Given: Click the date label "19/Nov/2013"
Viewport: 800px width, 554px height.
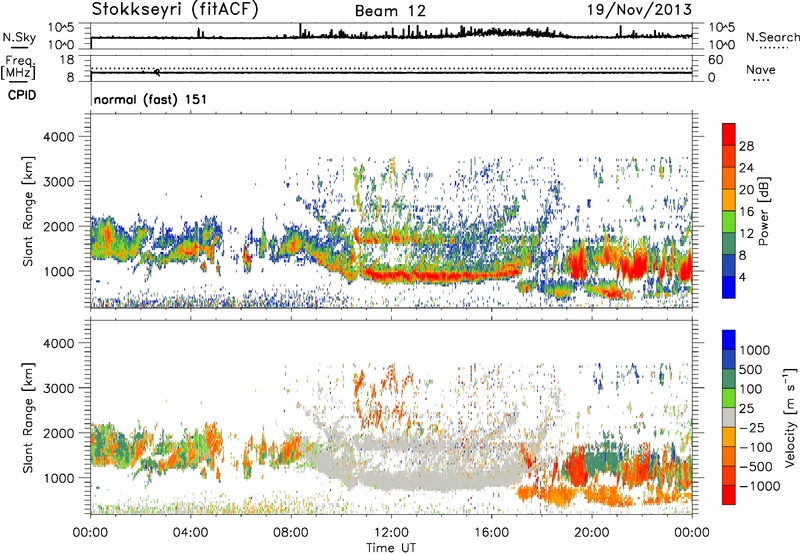Looking at the screenshot, I should click(x=640, y=9).
